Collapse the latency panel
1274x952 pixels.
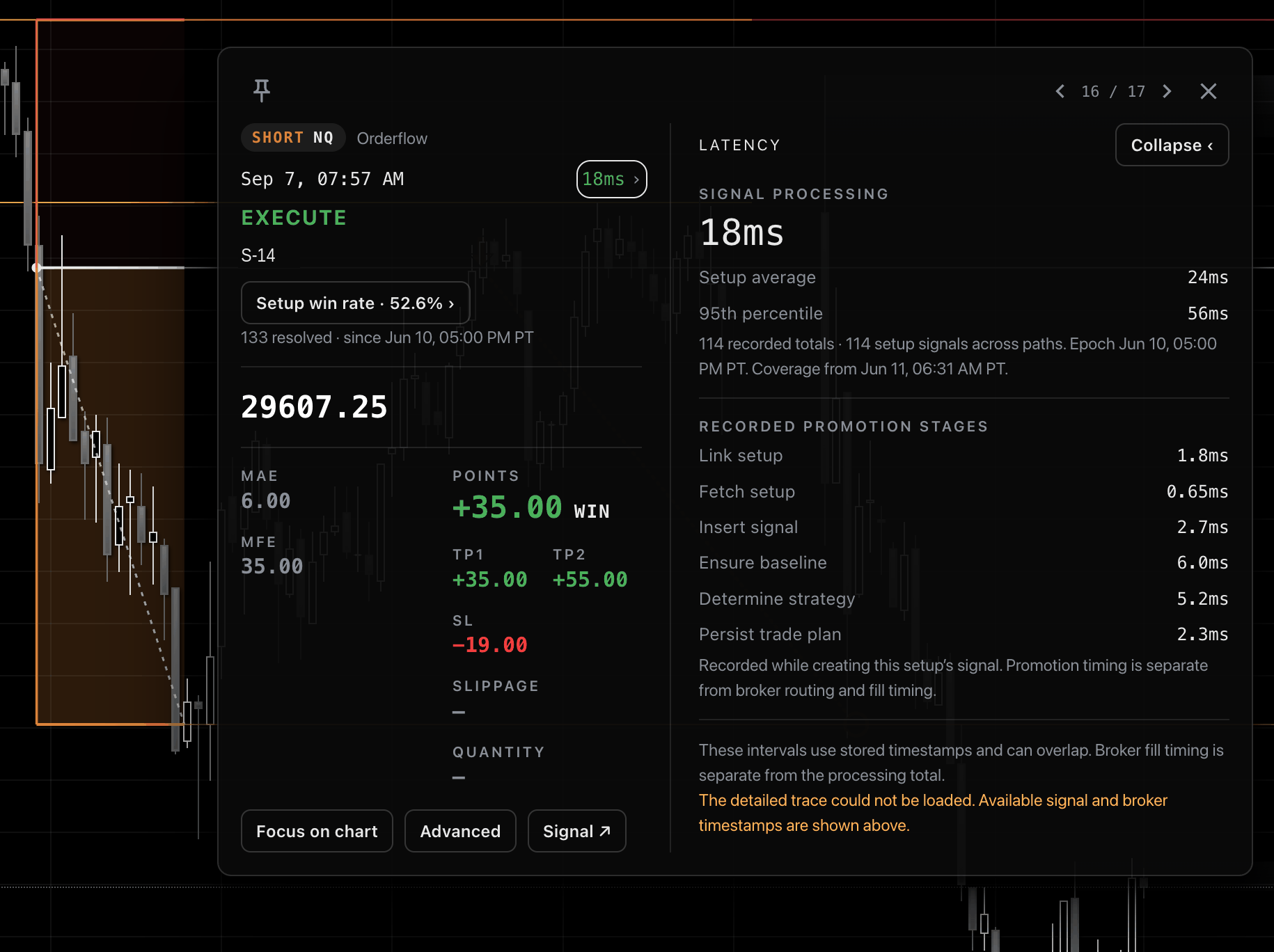[1172, 145]
